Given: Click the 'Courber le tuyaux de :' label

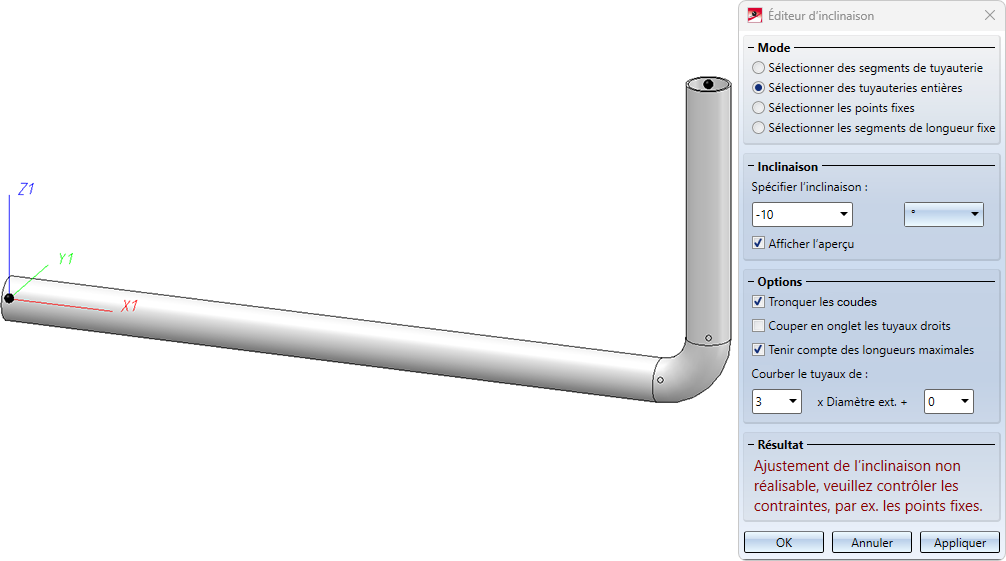Looking at the screenshot, I should tap(810, 374).
